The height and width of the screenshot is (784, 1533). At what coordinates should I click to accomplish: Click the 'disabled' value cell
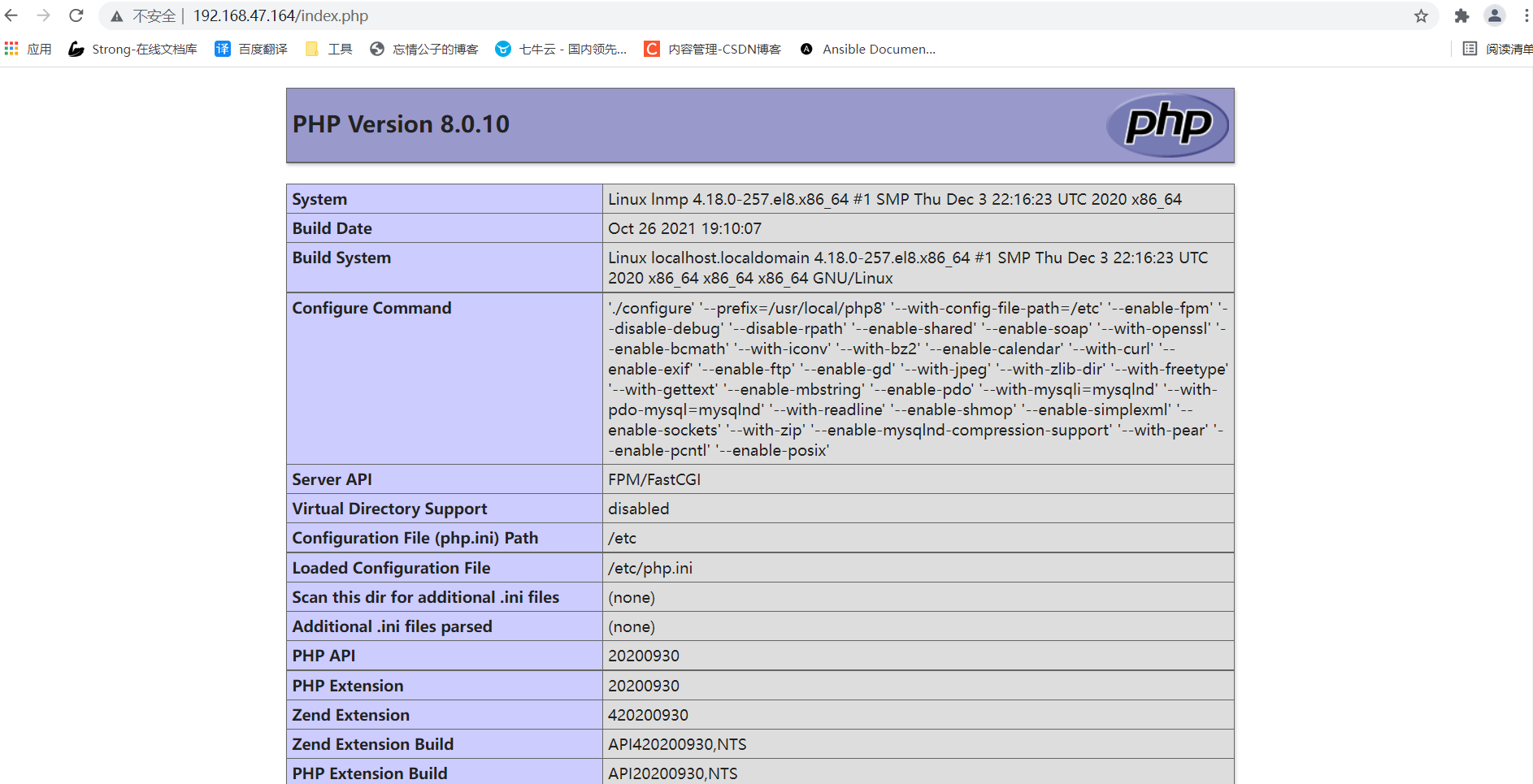tap(918, 509)
